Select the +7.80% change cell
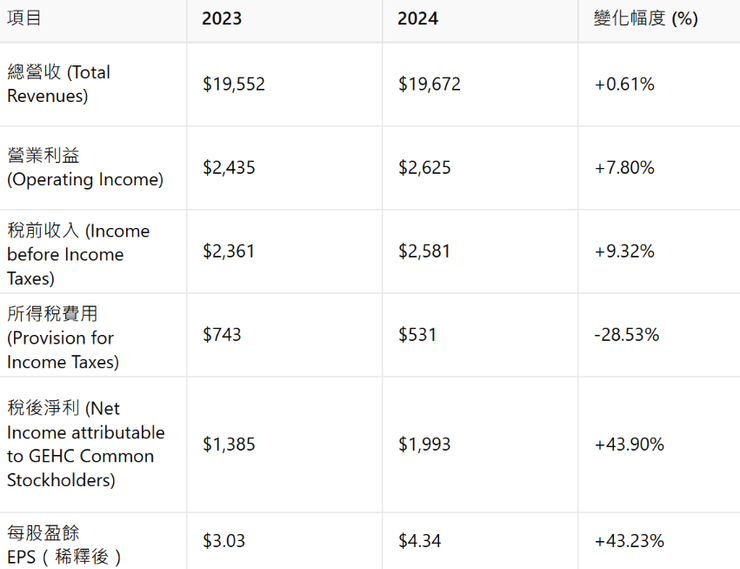This screenshot has width=740, height=569. click(624, 167)
